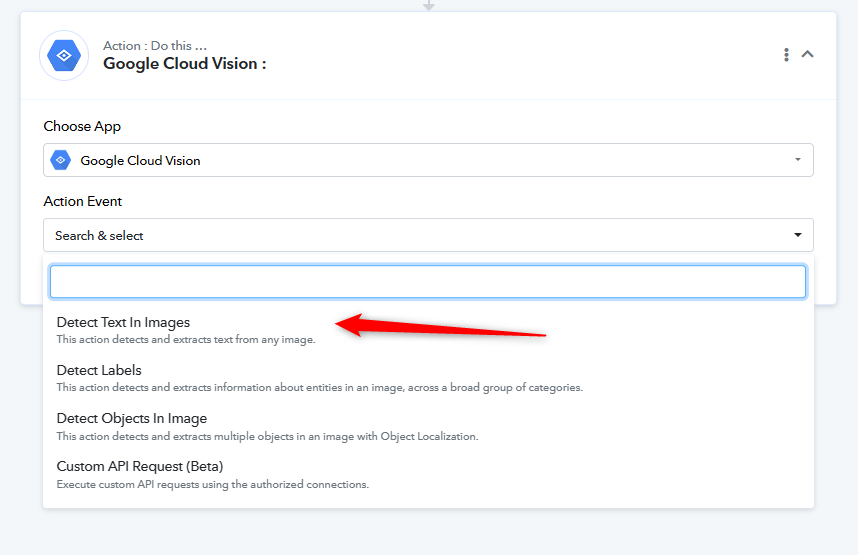Viewport: 858px width, 555px height.
Task: Click the small Google Cloud Vision icon in Choose App field
Action: pos(61,160)
